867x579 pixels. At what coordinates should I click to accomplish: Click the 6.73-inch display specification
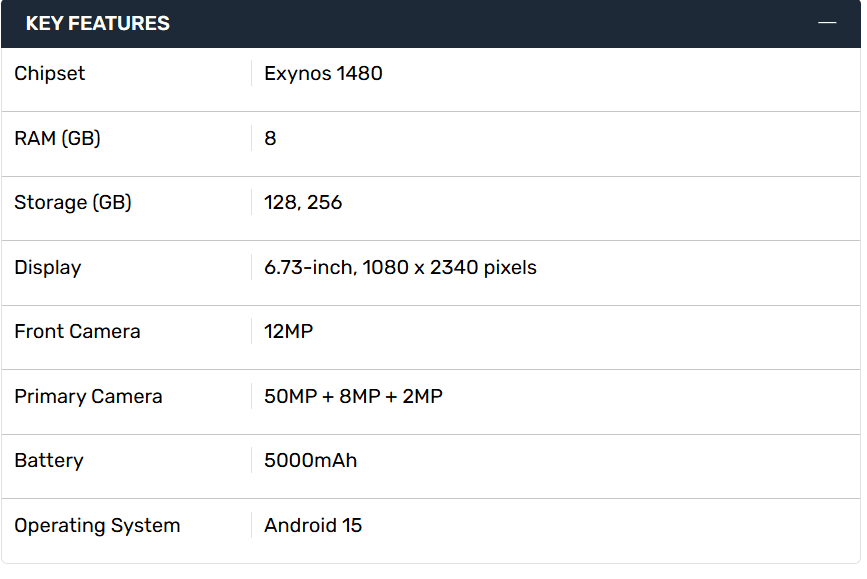click(400, 268)
